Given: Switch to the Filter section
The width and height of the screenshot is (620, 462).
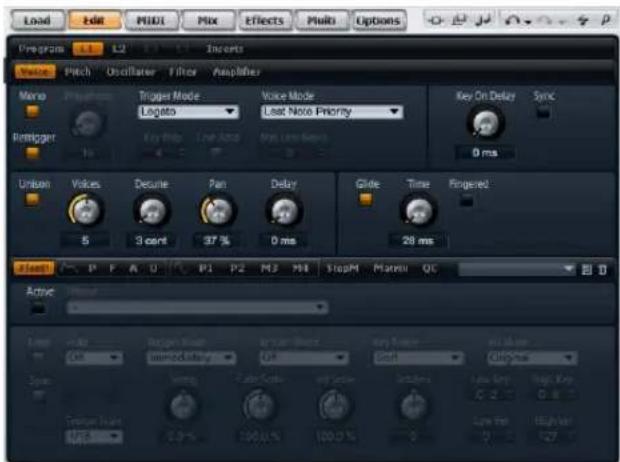Looking at the screenshot, I should point(182,72).
